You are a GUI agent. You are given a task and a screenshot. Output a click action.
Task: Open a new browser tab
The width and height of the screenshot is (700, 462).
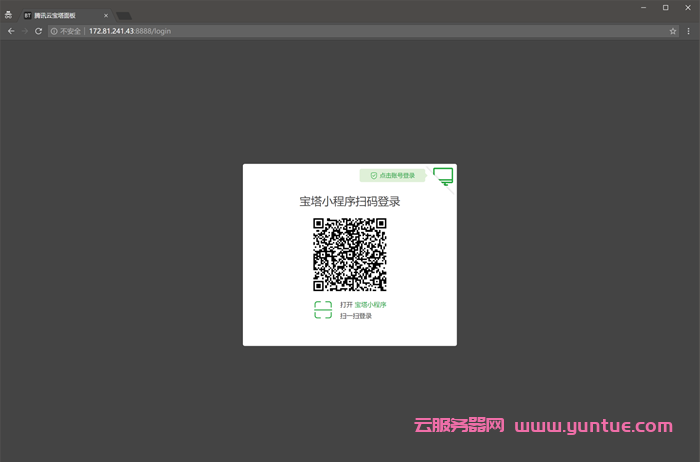pos(124,16)
